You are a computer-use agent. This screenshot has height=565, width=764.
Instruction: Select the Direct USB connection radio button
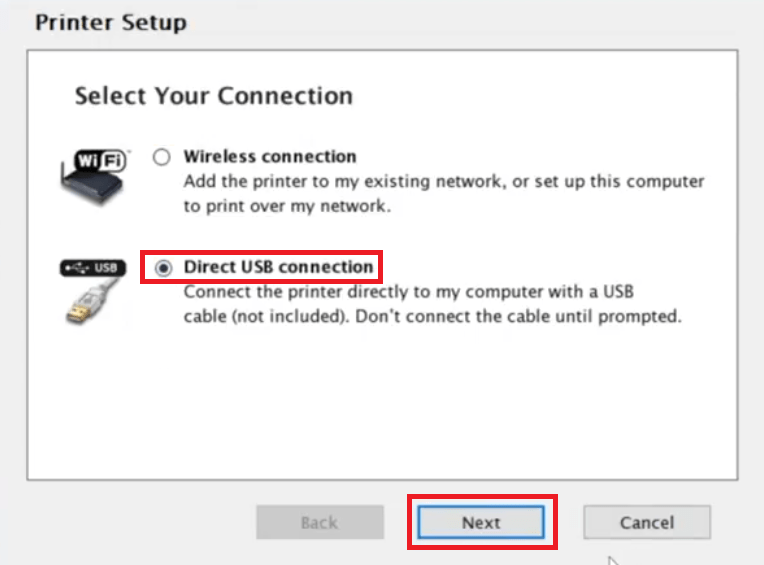(x=163, y=267)
